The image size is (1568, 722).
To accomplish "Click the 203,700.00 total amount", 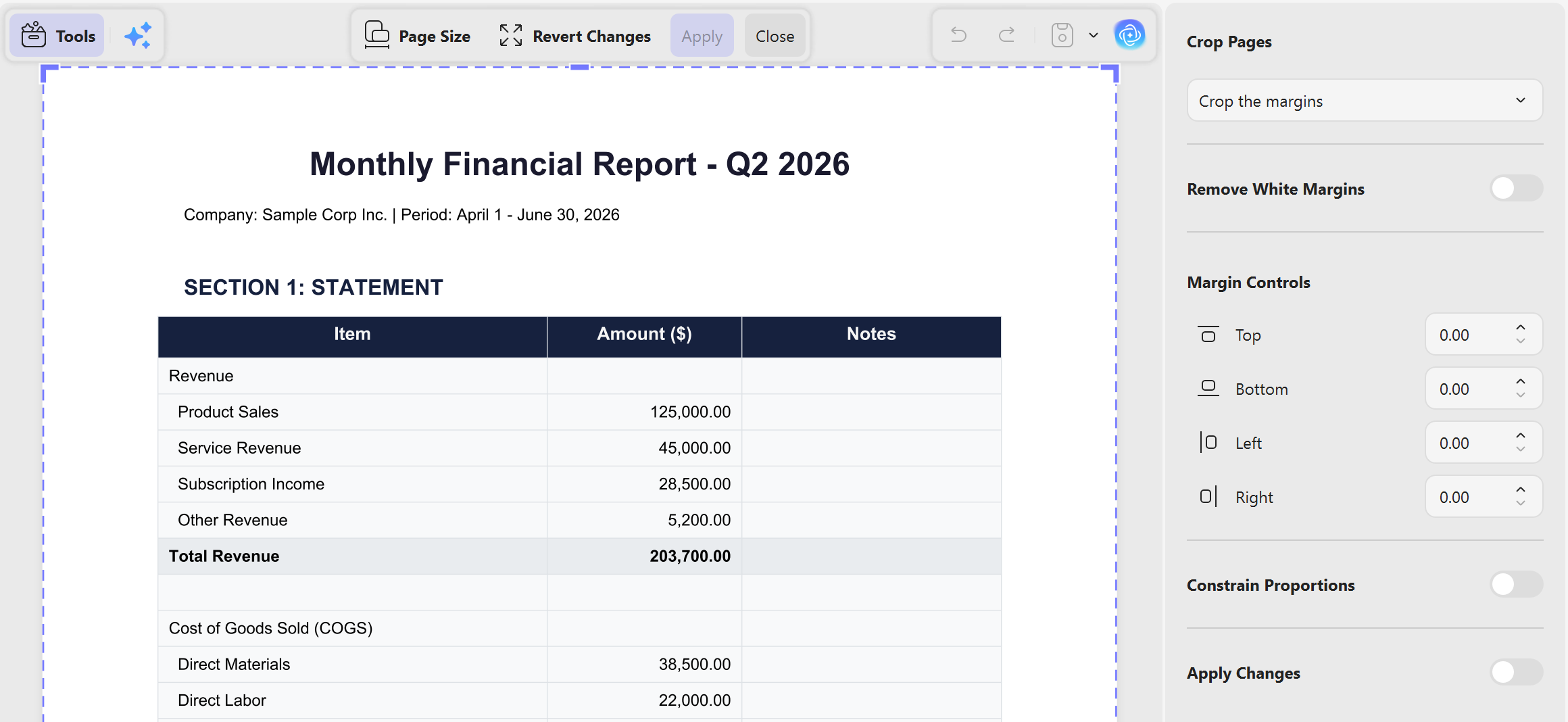I will 690,556.
